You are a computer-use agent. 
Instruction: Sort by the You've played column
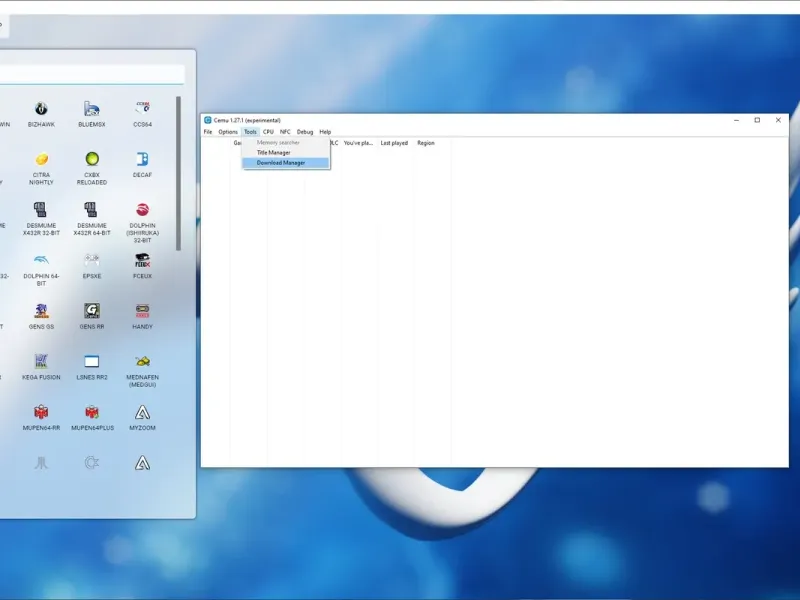[359, 143]
